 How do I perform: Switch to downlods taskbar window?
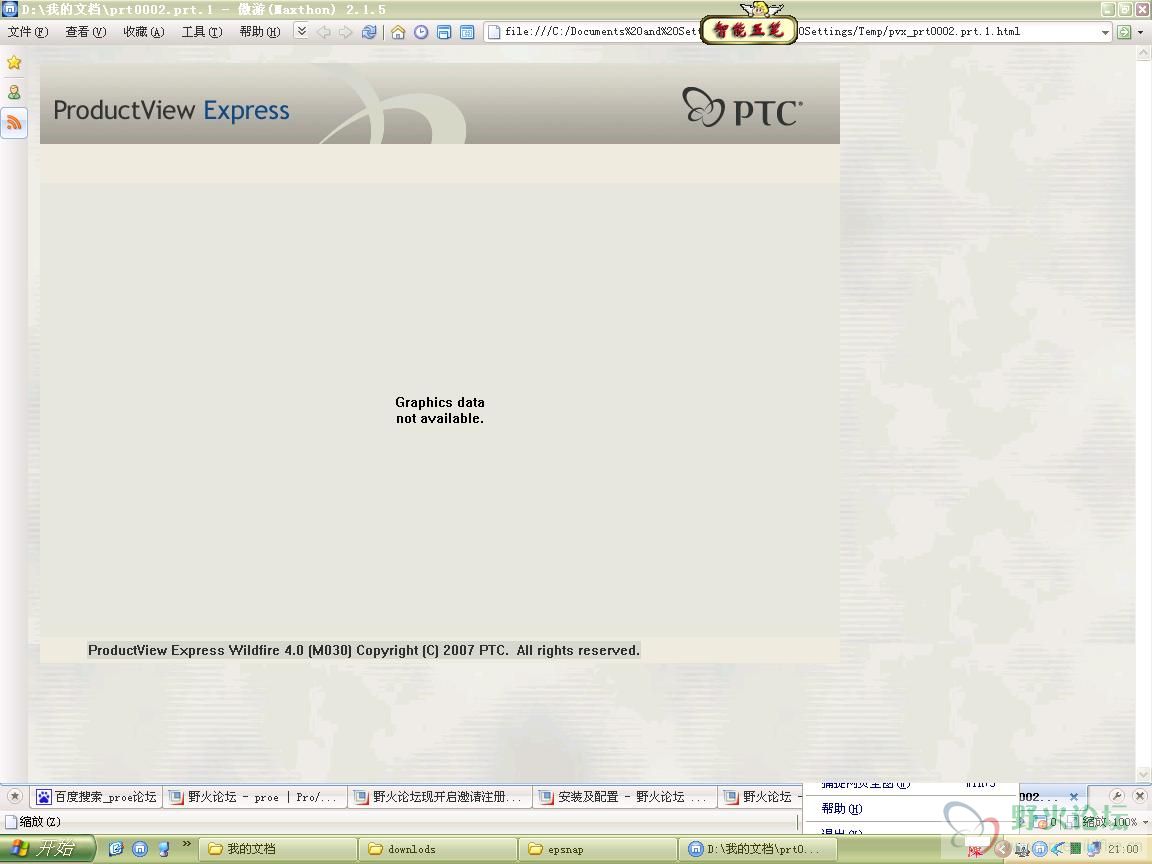(438, 849)
